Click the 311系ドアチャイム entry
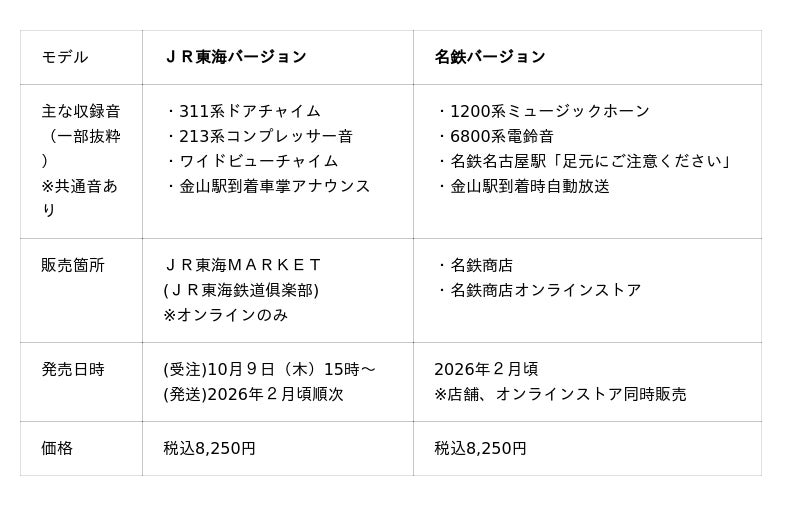 tap(243, 111)
